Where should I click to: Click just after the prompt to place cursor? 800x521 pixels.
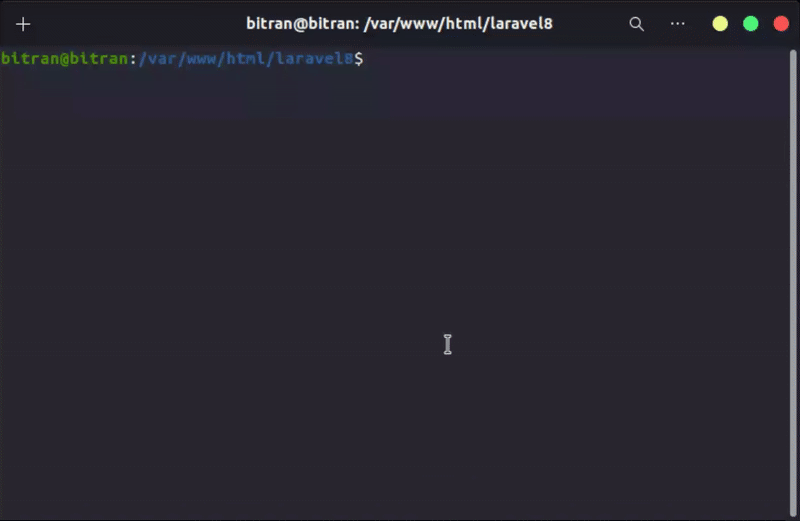point(371,59)
